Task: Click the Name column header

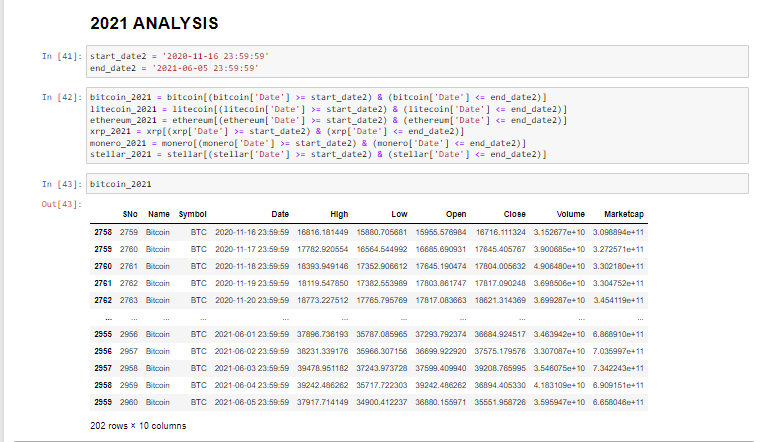Action: click(158, 214)
